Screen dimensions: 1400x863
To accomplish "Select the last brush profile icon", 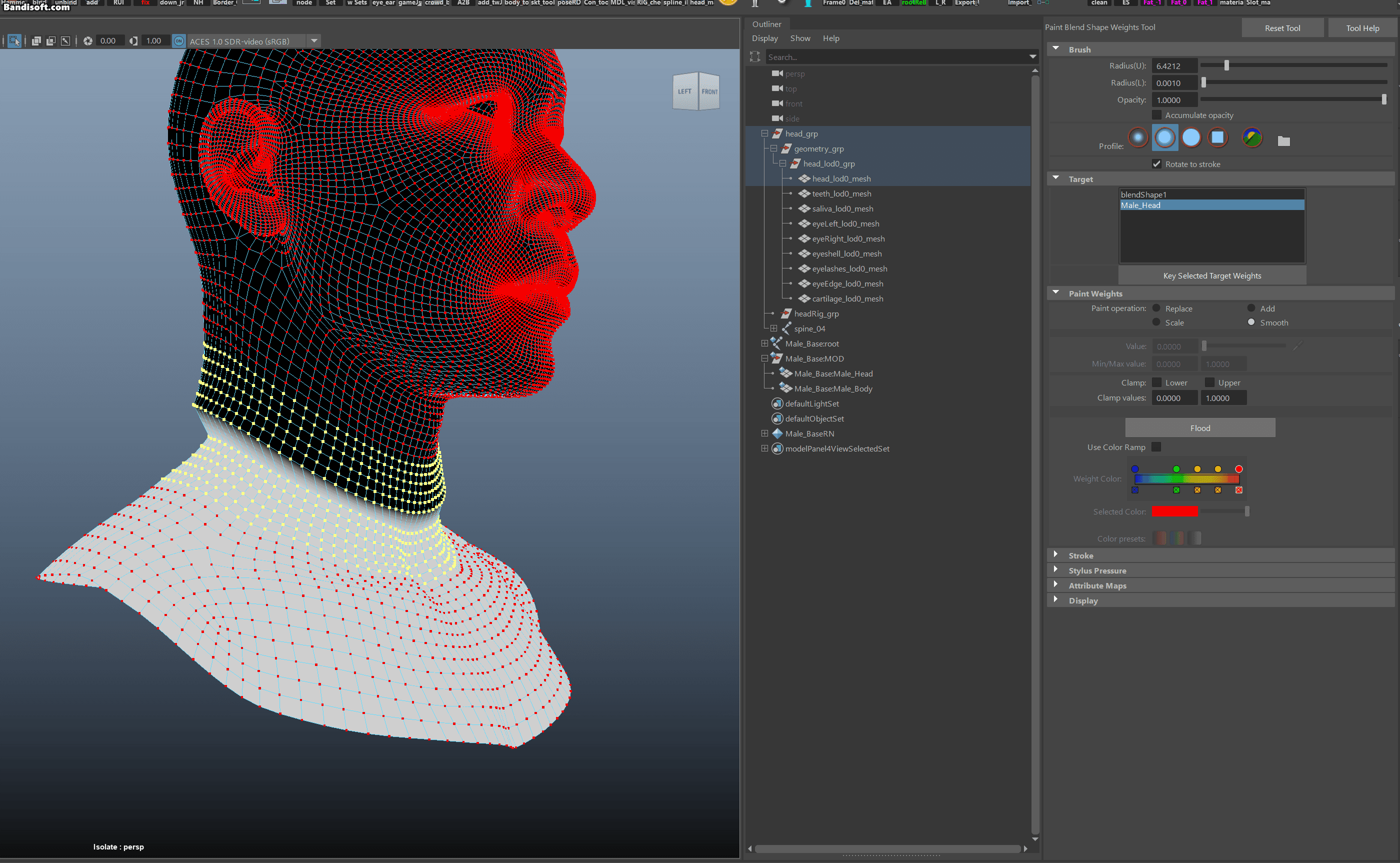I will [x=1252, y=137].
